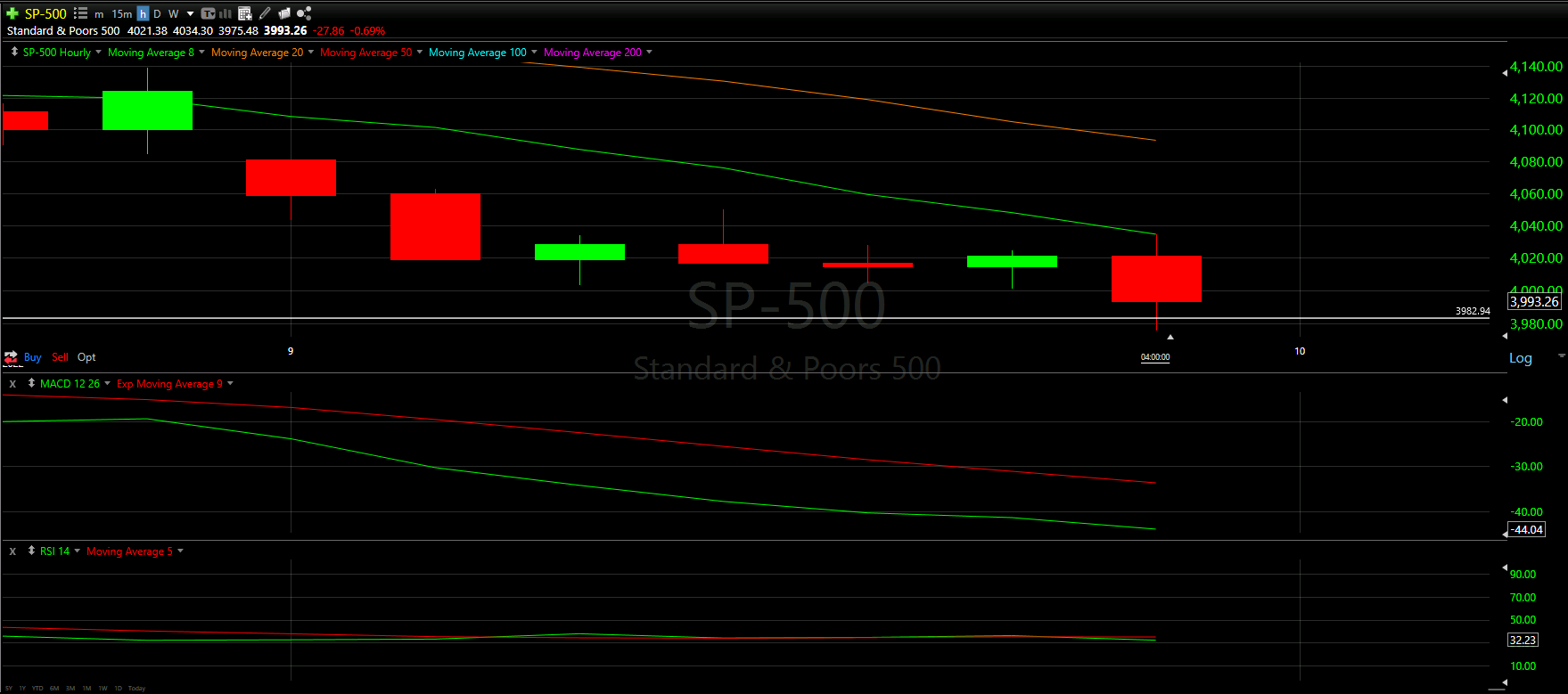Click the small up triangle near 04:00:00
The width and height of the screenshot is (1568, 694).
click(x=1170, y=337)
